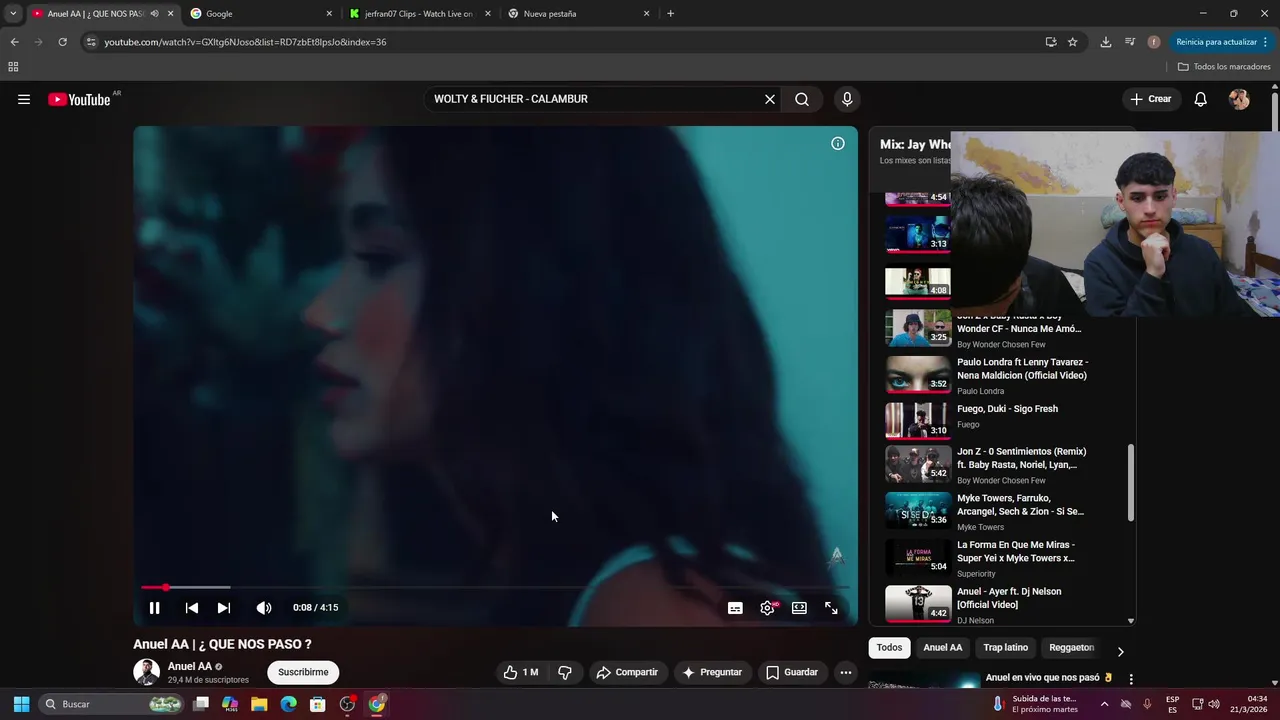Switch to Nueva pestaña browser tab
This screenshot has height=720, width=1280.
point(580,14)
